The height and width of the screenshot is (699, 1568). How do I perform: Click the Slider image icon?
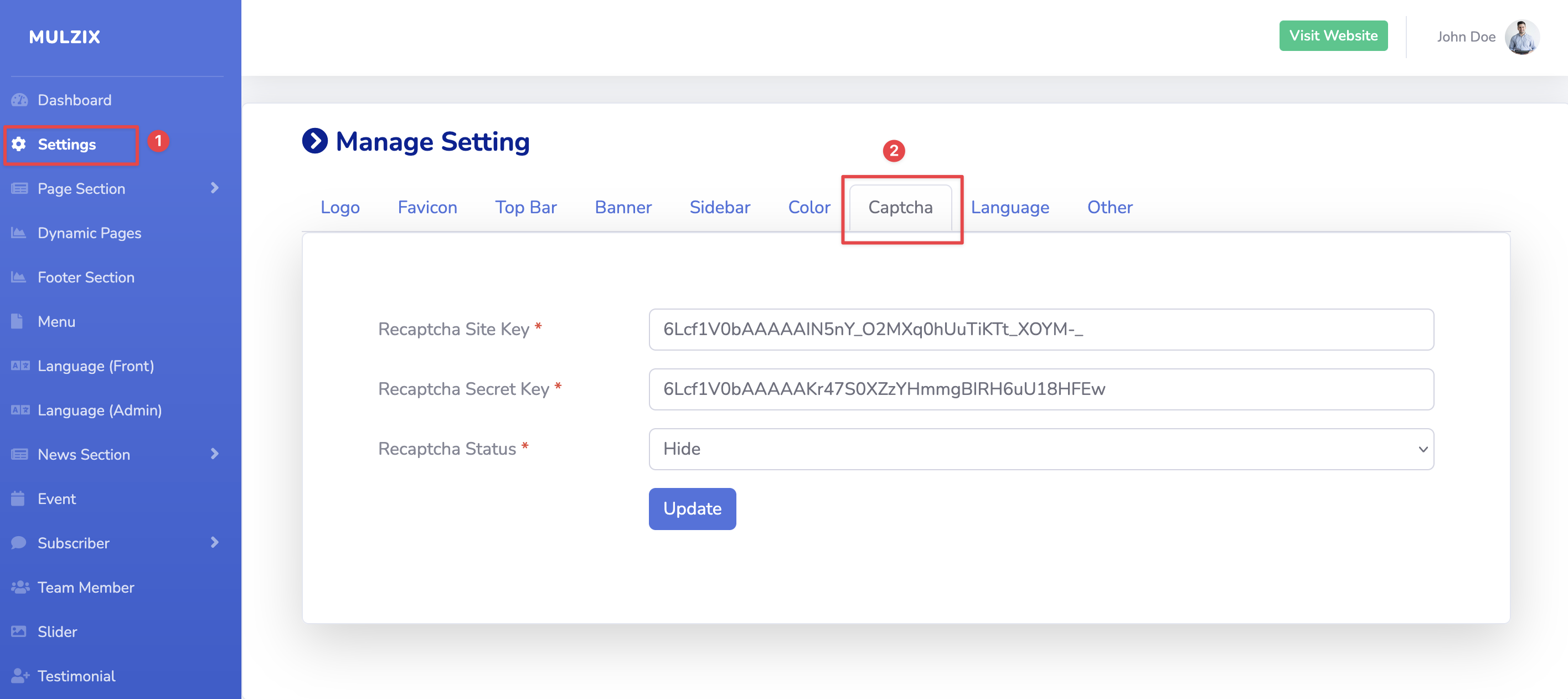pyautogui.click(x=19, y=631)
